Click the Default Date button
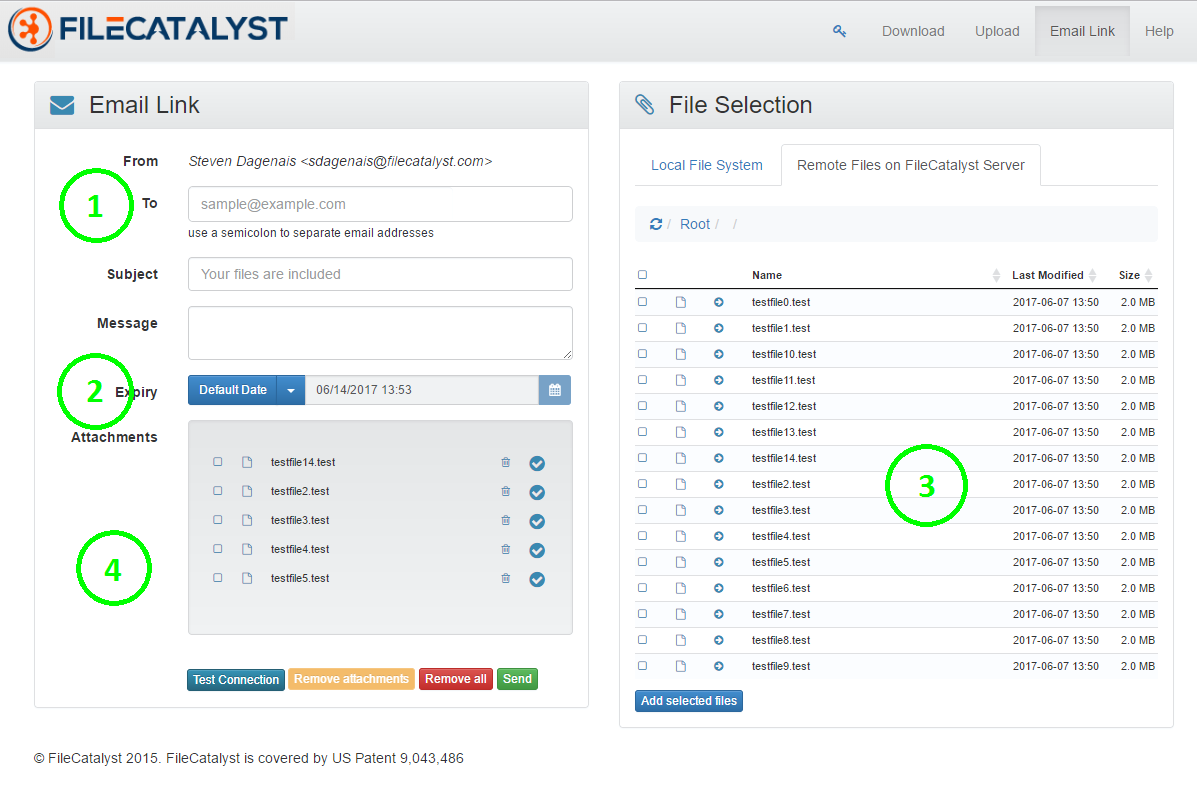 (x=233, y=390)
